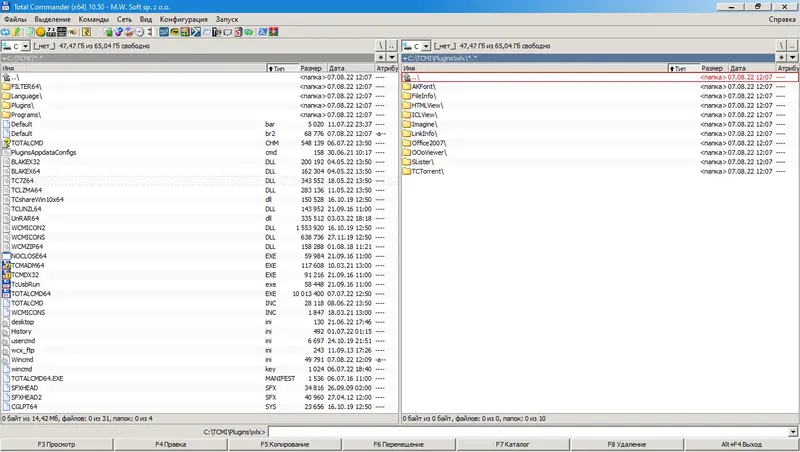Open left panel directory history dropdown arrow

tap(392, 58)
